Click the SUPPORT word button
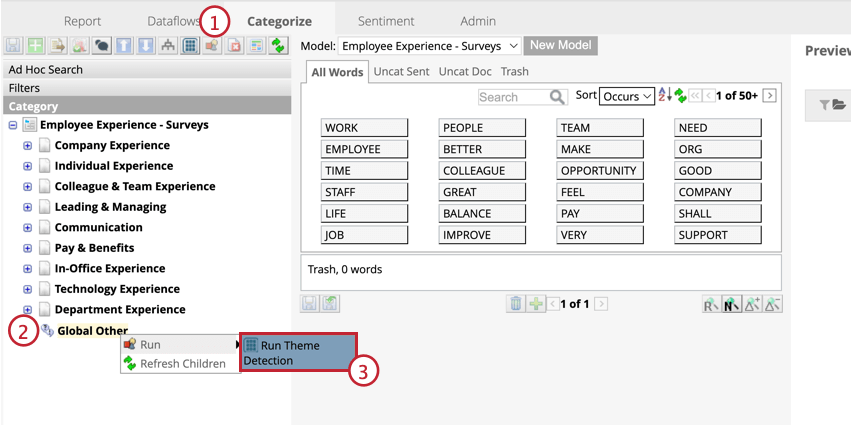 718,236
